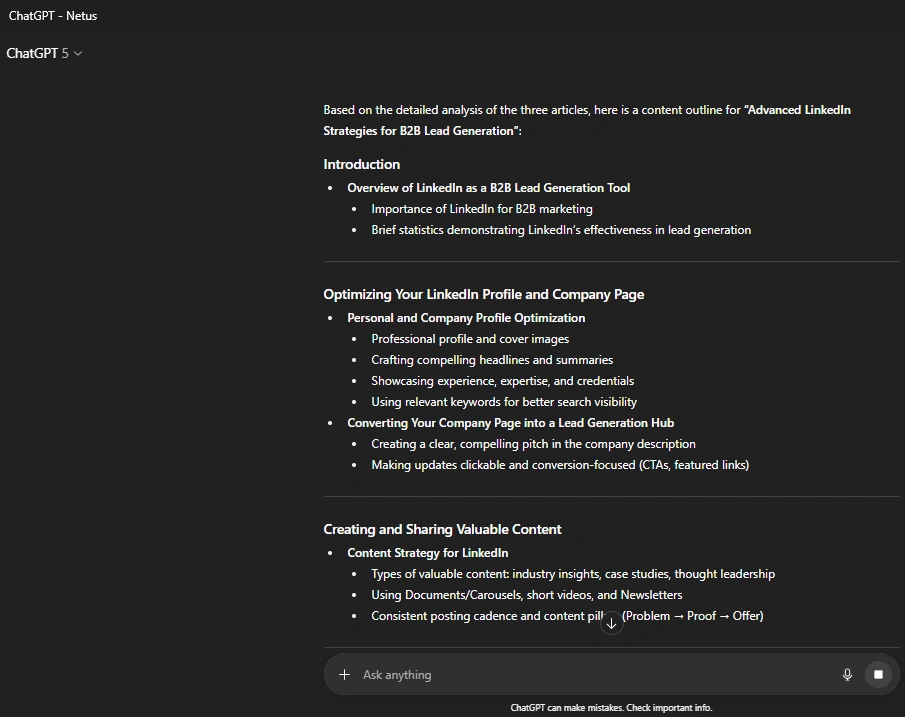905x717 pixels.
Task: Focus the 'Ask anything' message input field
Action: (x=590, y=675)
